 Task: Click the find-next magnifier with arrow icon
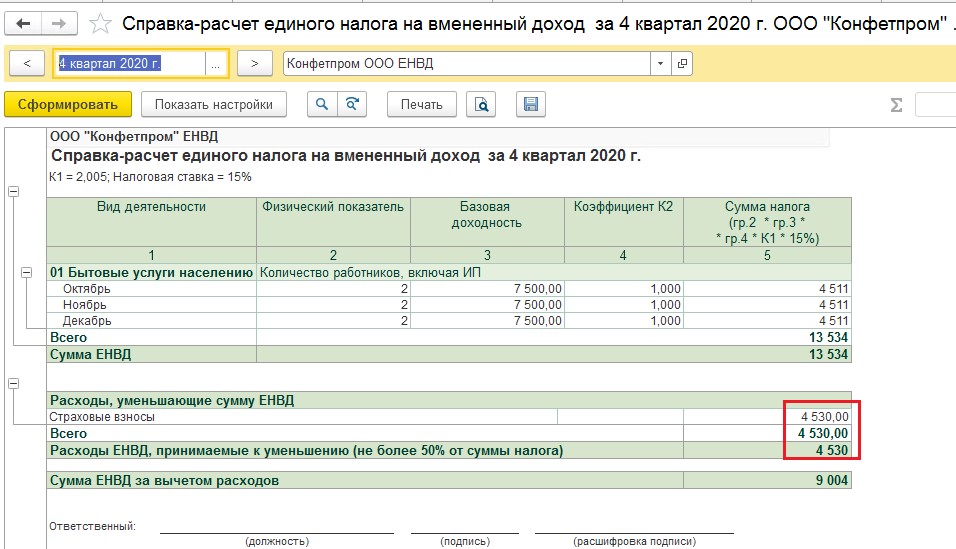tap(352, 104)
